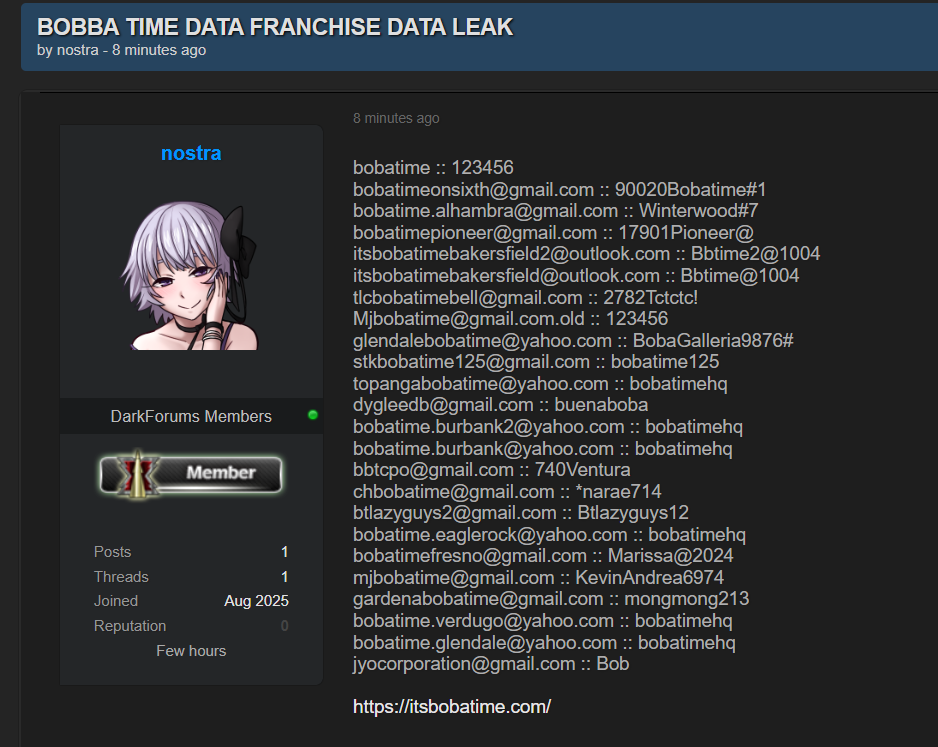Select the DarkForums Members group label
Viewport: 938px width, 747px height.
click(x=191, y=416)
